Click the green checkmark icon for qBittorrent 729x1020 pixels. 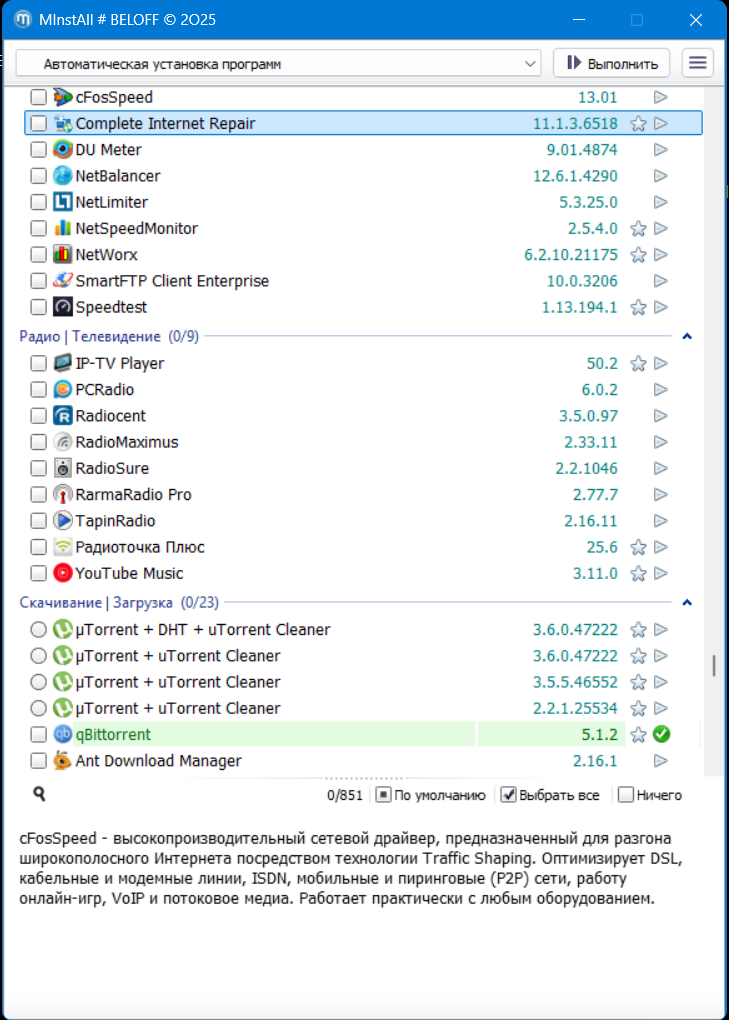[x=661, y=735]
